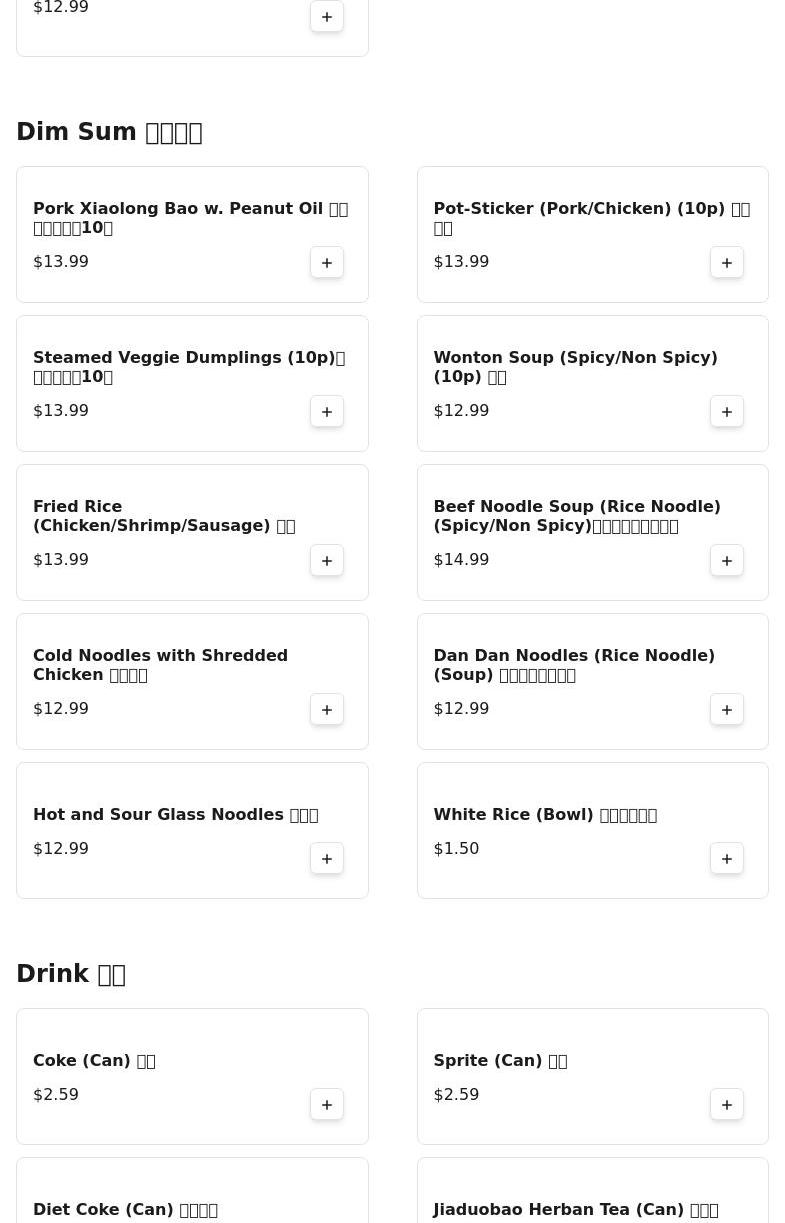Add Pot-Sticker (Pork/Chicken) to order
The height and width of the screenshot is (1223, 785).
[727, 262]
